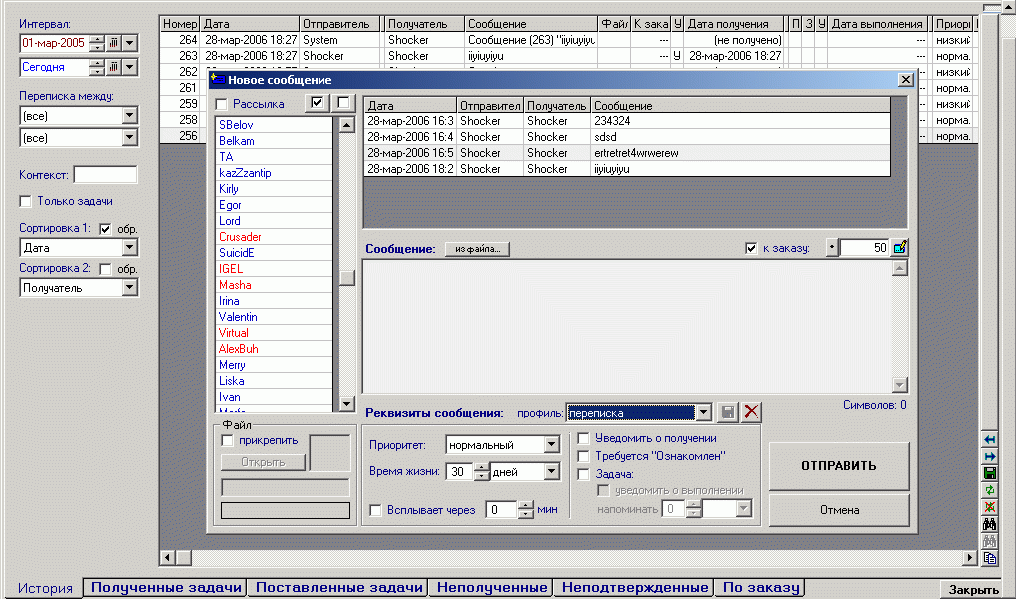The image size is (1016, 599).
Task: Open the Полученные задачи tab
Action: tap(166, 587)
